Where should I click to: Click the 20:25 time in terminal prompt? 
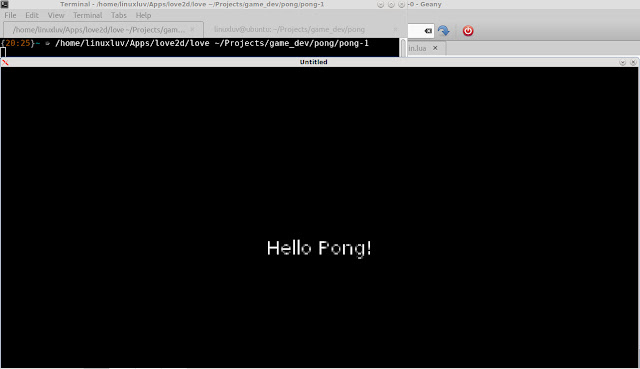tap(18, 43)
